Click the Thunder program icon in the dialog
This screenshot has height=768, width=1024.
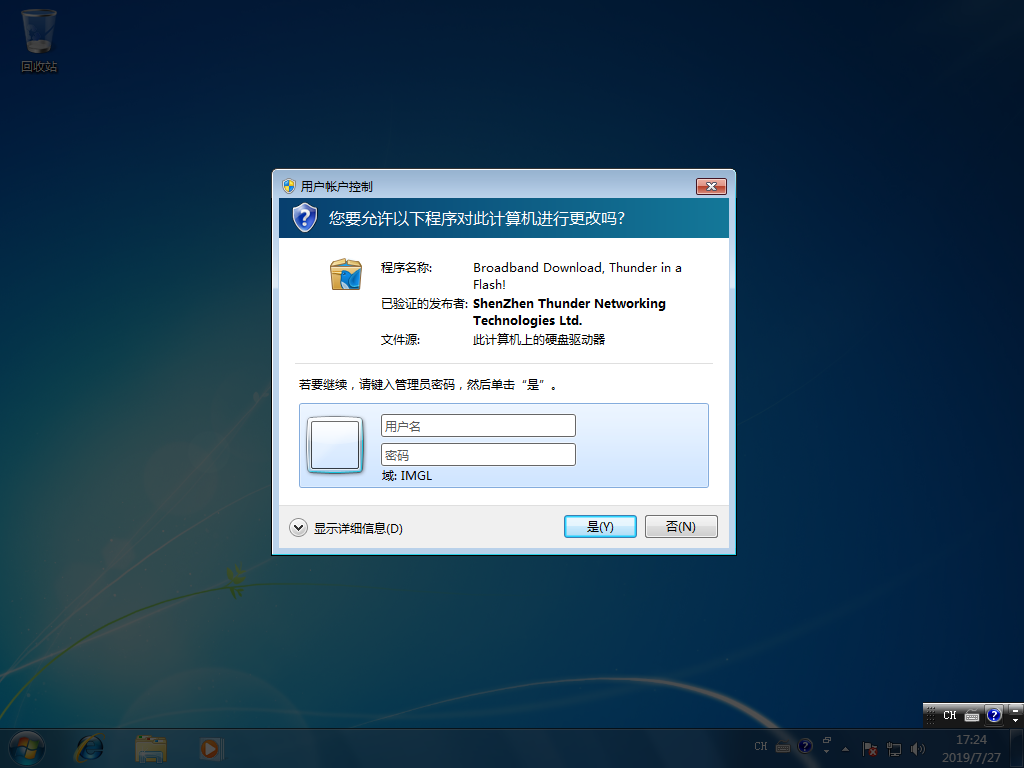[346, 274]
